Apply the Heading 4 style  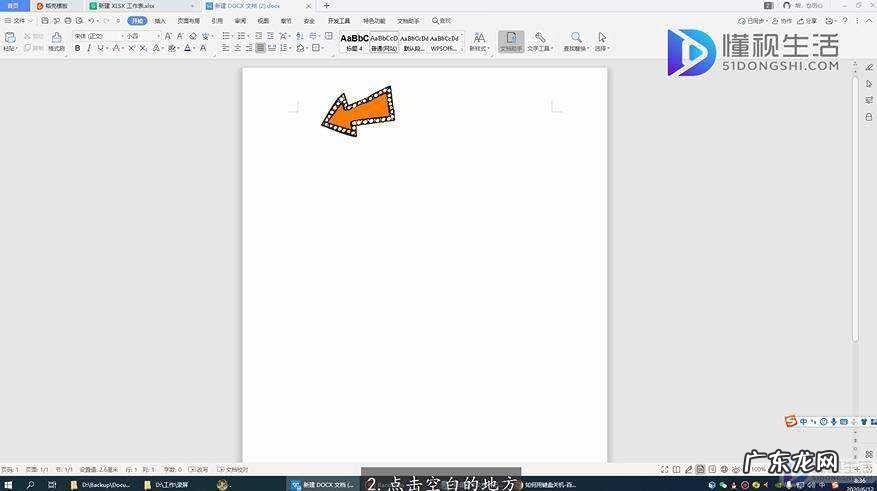pos(353,42)
